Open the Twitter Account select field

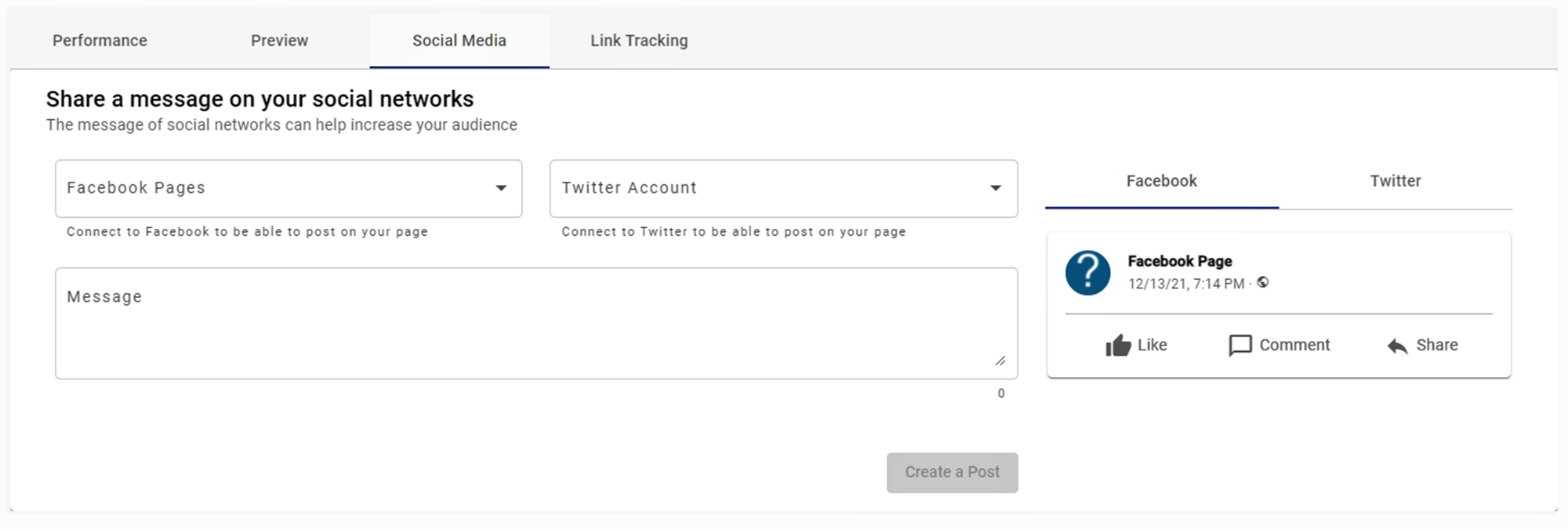point(768,189)
